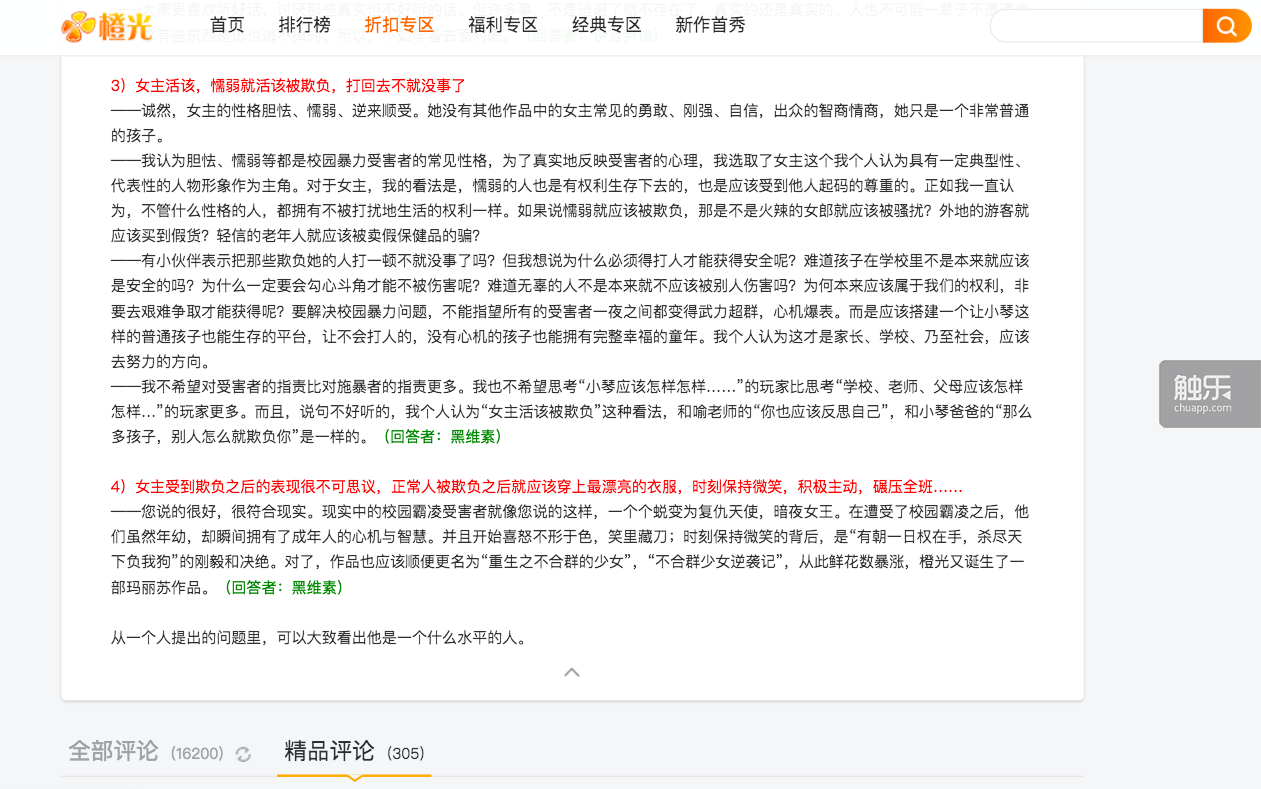1261x789 pixels.
Task: Go to the 排行榜 page
Action: click(305, 25)
